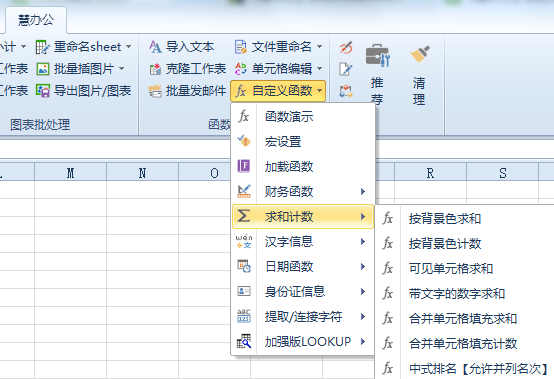The image size is (554, 379).
Task: Click the 导入文本 import text icon
Action: click(155, 47)
